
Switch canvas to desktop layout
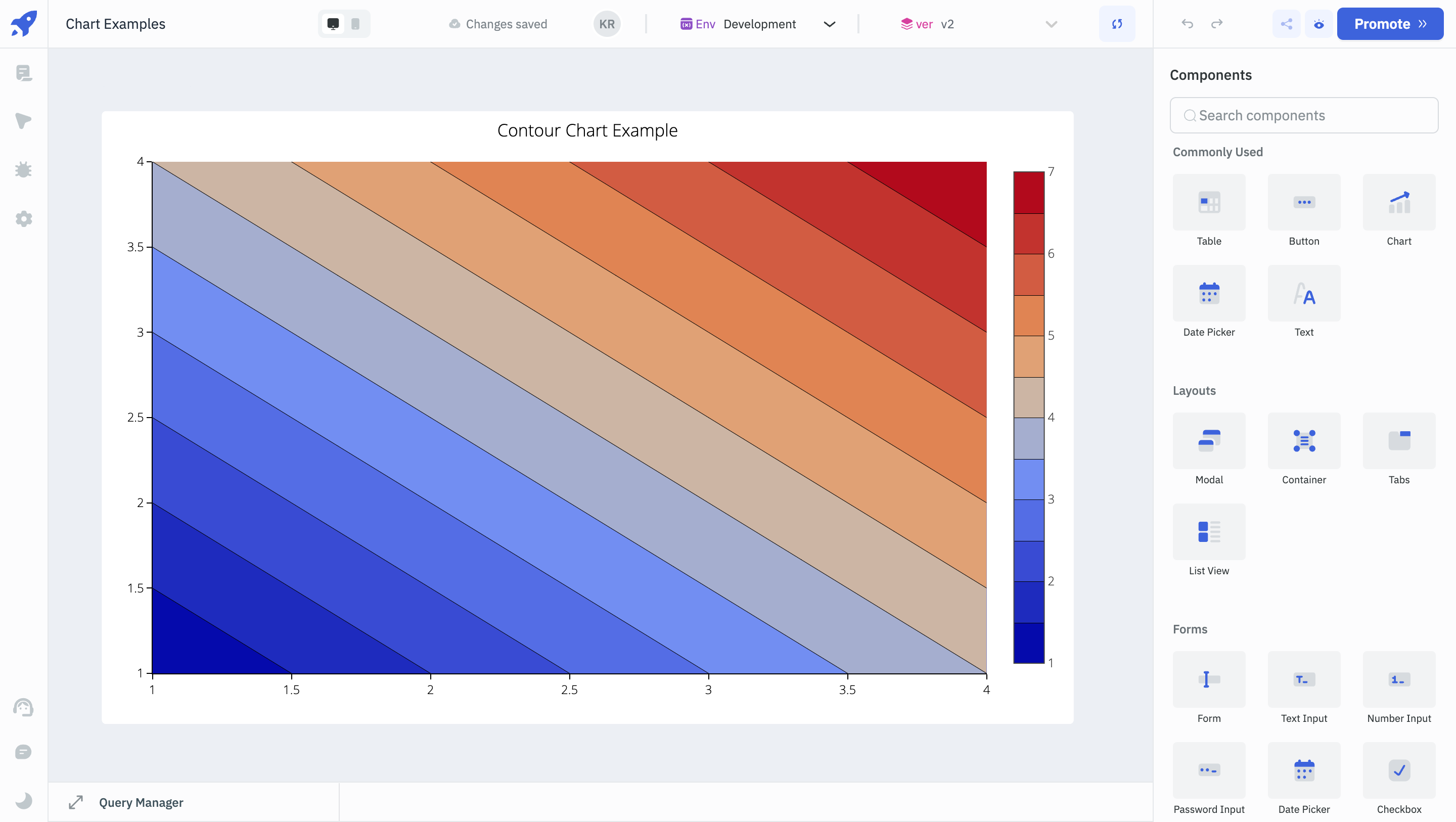333,24
